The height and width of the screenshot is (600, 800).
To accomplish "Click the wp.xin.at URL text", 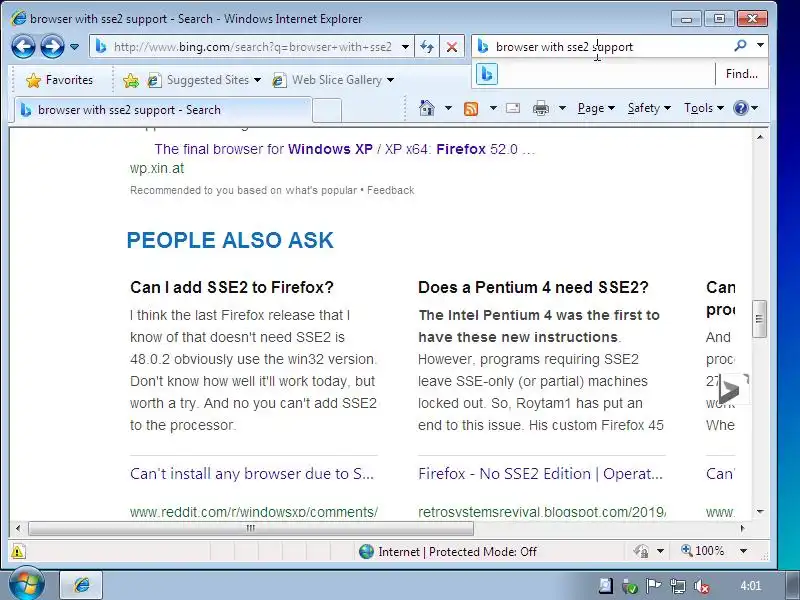I will click(x=157, y=168).
